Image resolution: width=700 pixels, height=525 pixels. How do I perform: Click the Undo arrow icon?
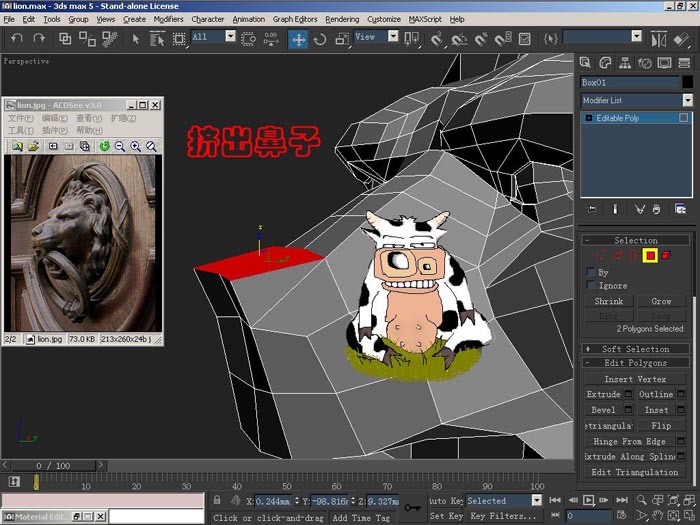point(17,39)
